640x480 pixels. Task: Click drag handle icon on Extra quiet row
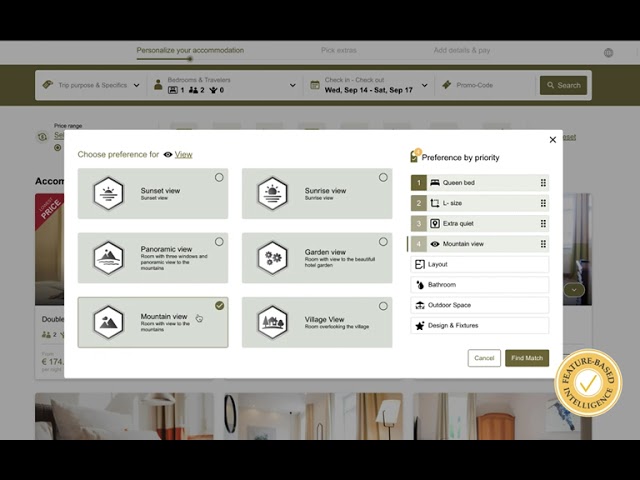543,224
